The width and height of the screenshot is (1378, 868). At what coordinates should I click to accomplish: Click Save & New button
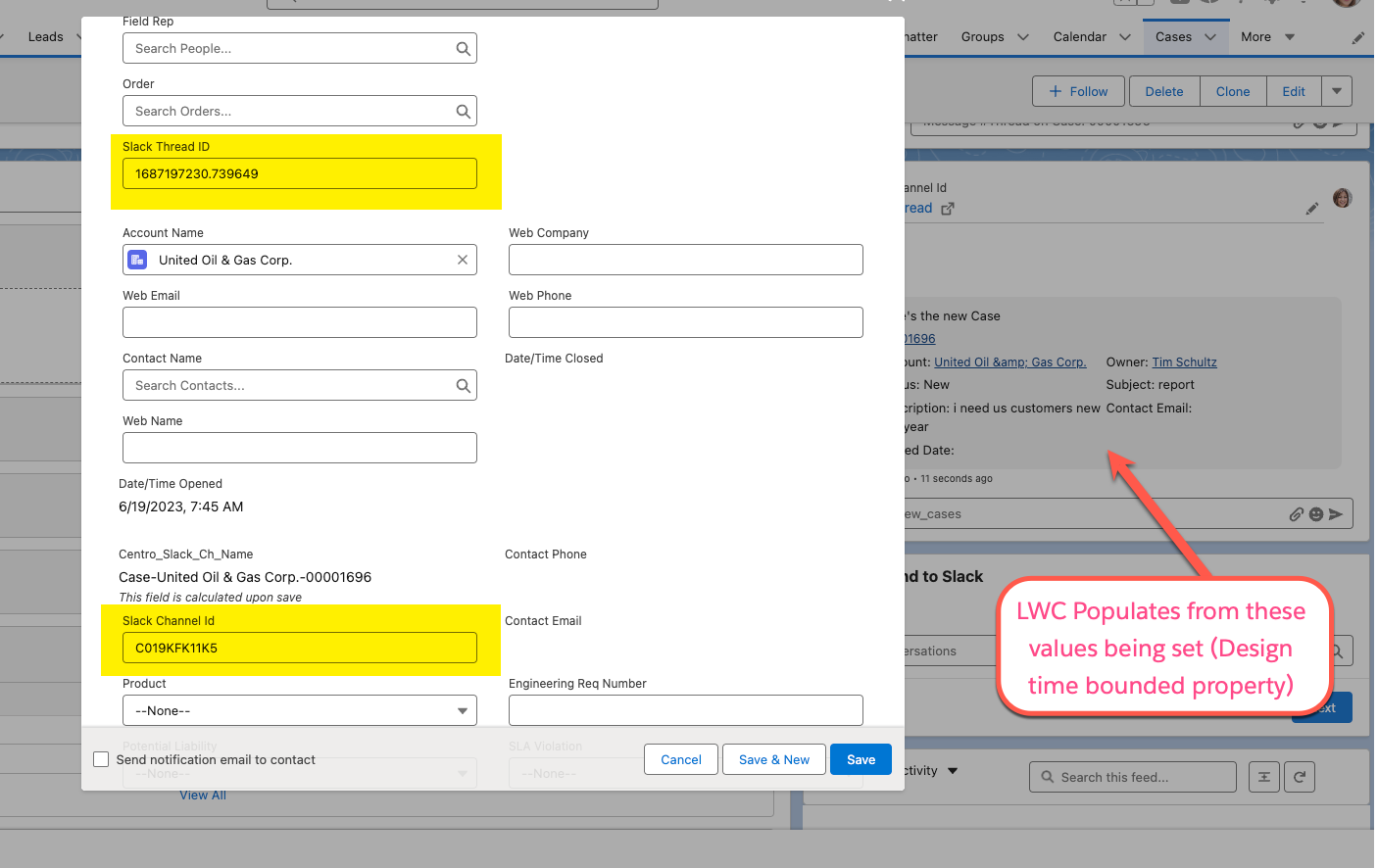pyautogui.click(x=774, y=759)
